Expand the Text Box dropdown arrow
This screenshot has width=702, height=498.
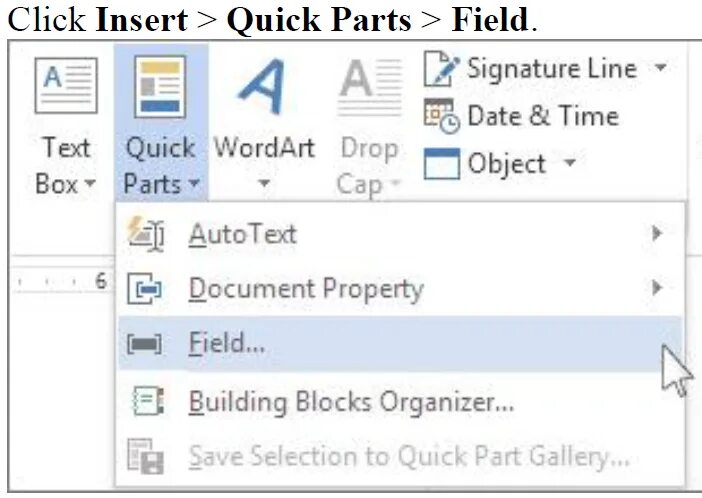pos(90,185)
